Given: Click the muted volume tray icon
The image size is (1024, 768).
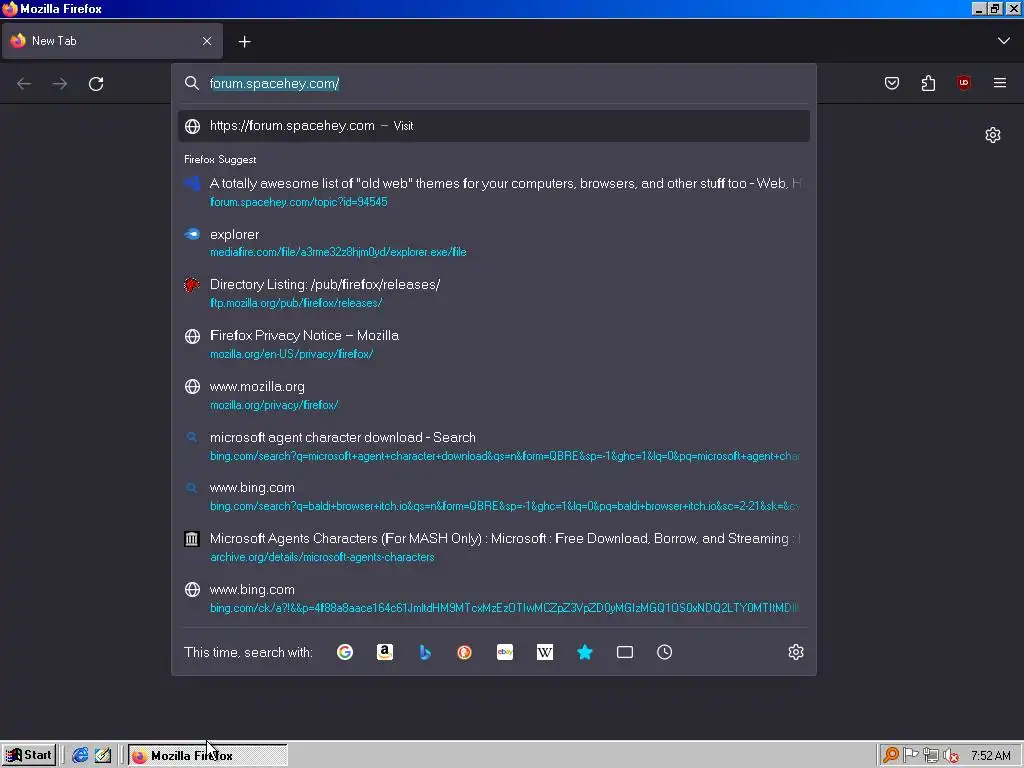Looking at the screenshot, I should coord(951,756).
